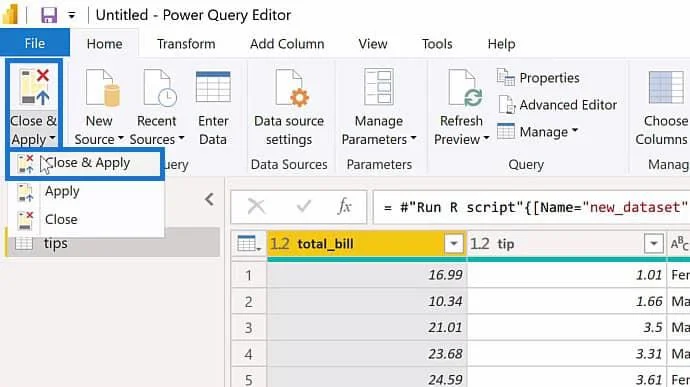Viewport: 690px width, 387px height.
Task: Click the Enter Data table icon
Action: [x=213, y=86]
